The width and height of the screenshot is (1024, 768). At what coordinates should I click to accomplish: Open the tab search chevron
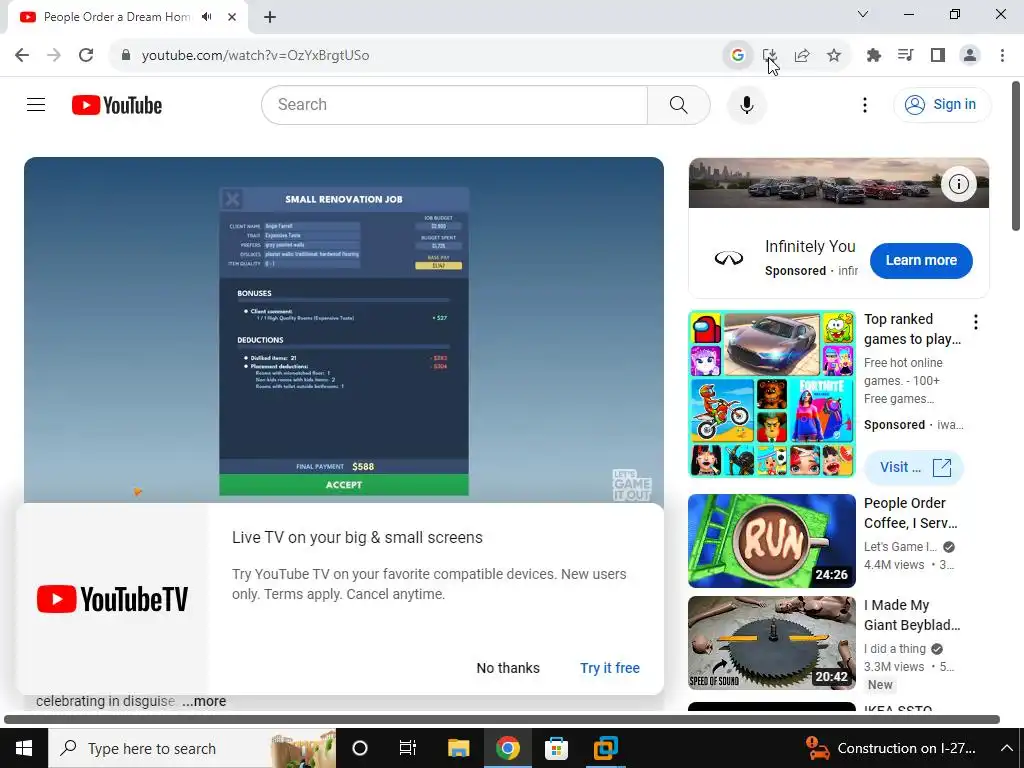[x=863, y=14]
